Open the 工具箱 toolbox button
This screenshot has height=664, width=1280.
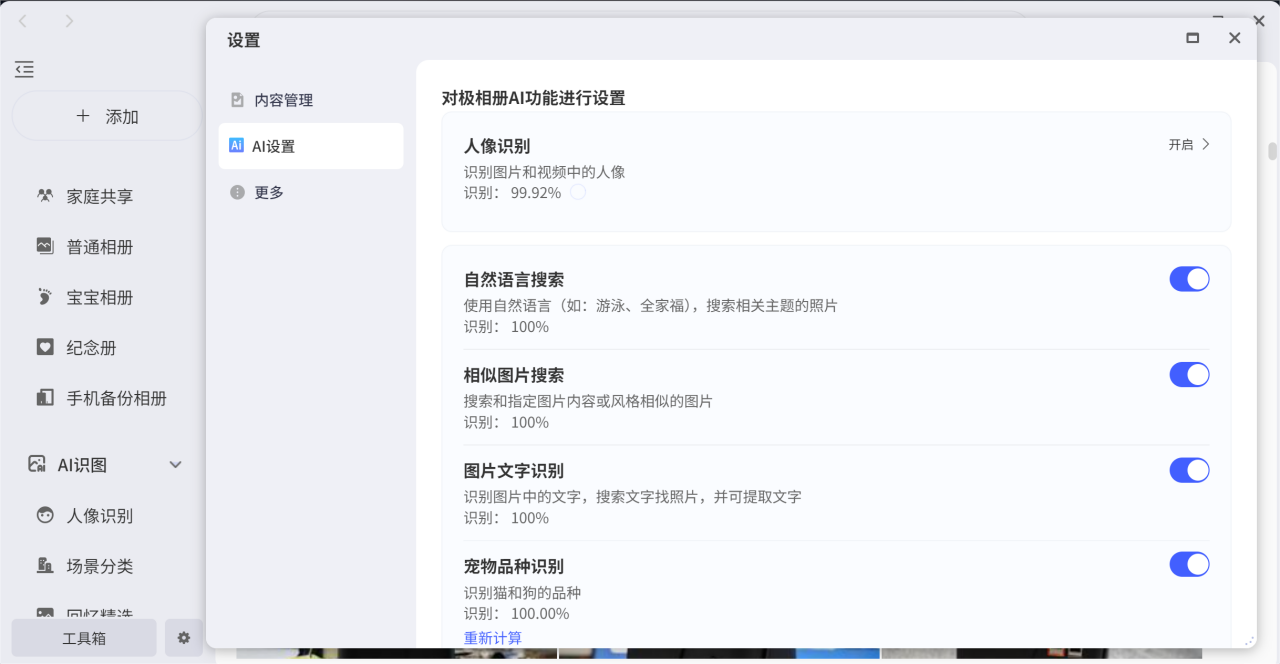(84, 638)
